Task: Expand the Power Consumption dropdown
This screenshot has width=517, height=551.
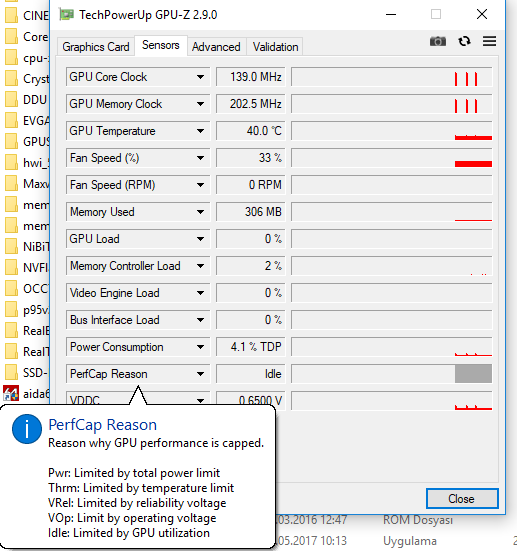Action: pos(200,347)
